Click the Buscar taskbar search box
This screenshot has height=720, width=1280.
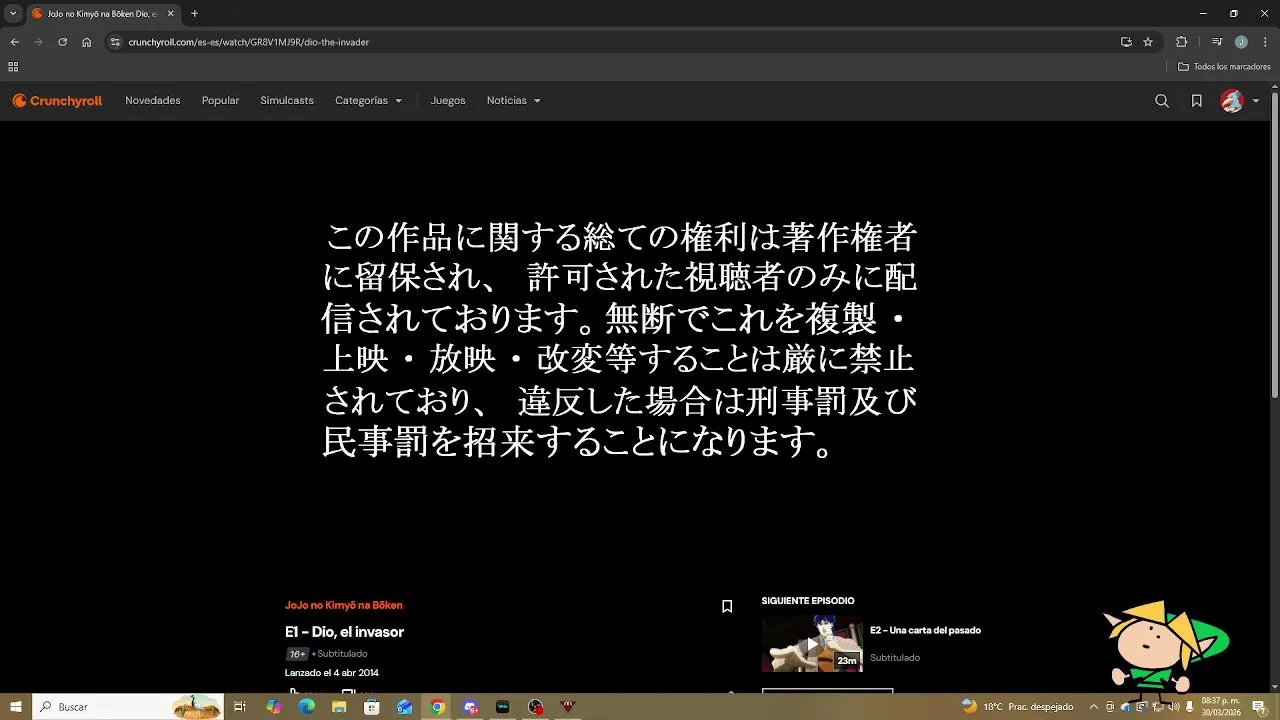[x=128, y=707]
